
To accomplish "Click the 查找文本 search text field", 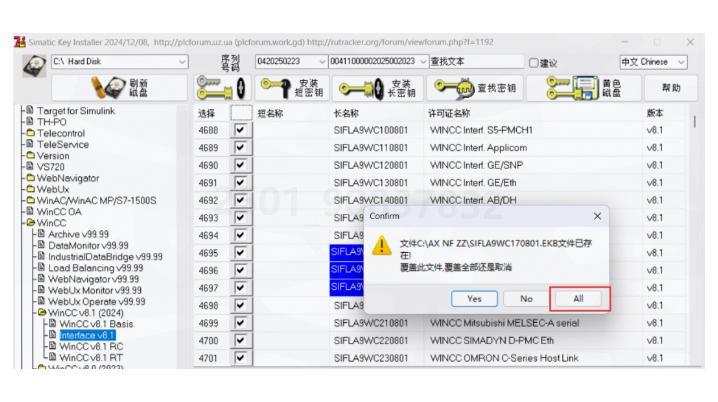I will 476,61.
